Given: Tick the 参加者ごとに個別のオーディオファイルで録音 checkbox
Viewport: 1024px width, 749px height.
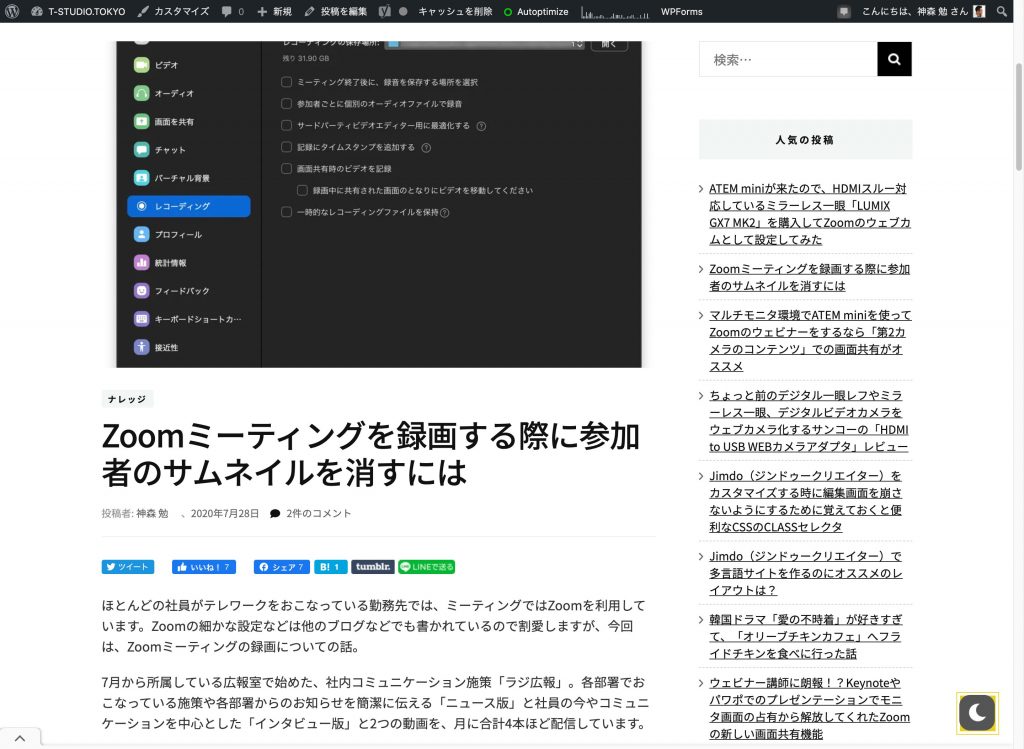Looking at the screenshot, I should tap(286, 103).
